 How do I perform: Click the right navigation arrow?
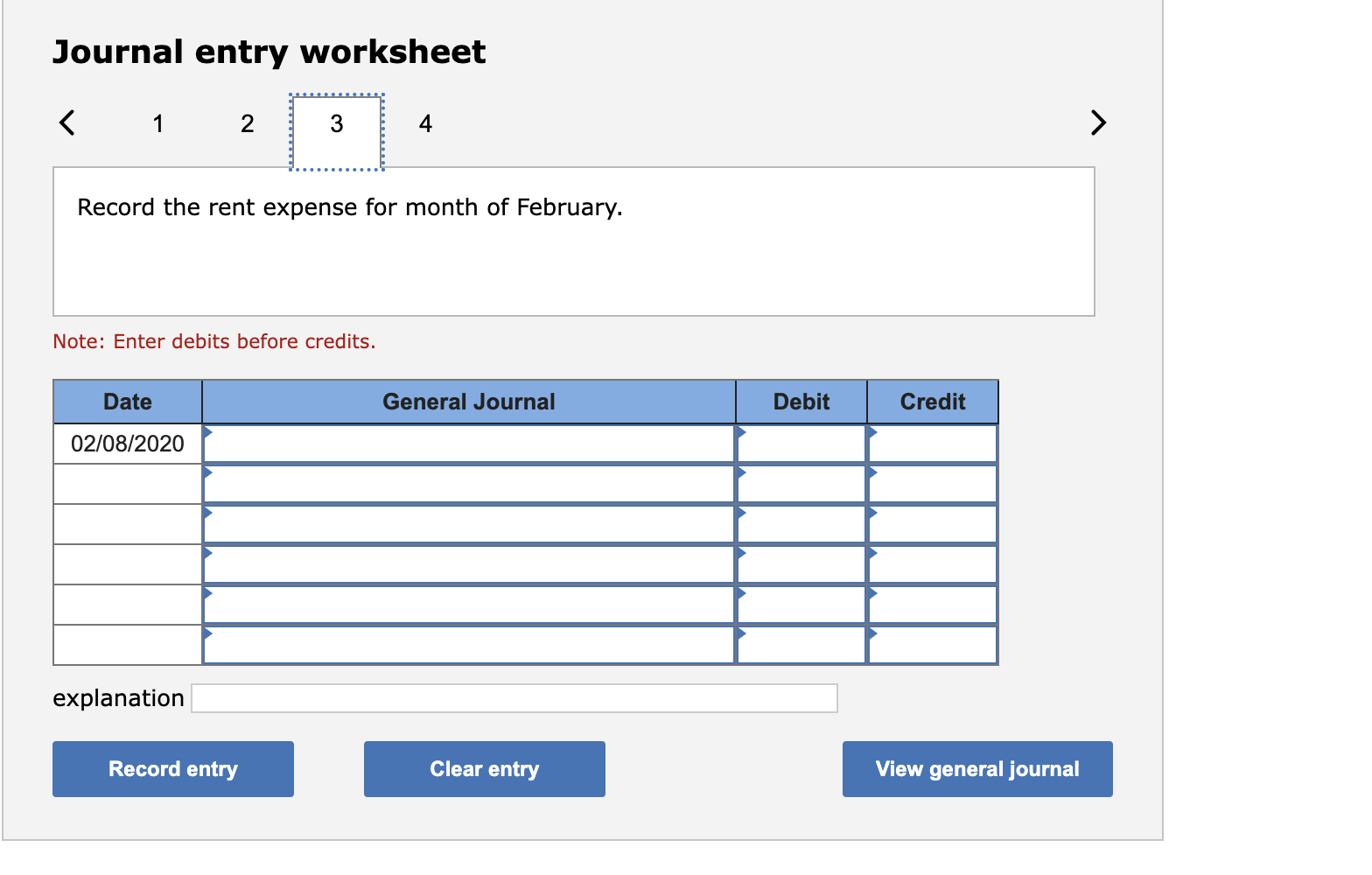1098,122
